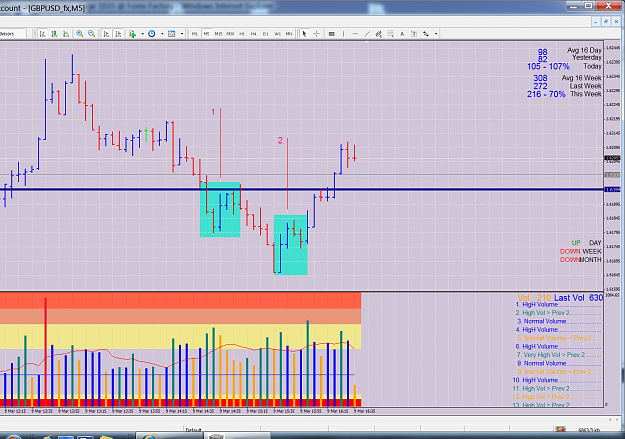This screenshot has height=439, width=625.
Task: Switch chart to H1 timeframe
Action: tap(242, 34)
